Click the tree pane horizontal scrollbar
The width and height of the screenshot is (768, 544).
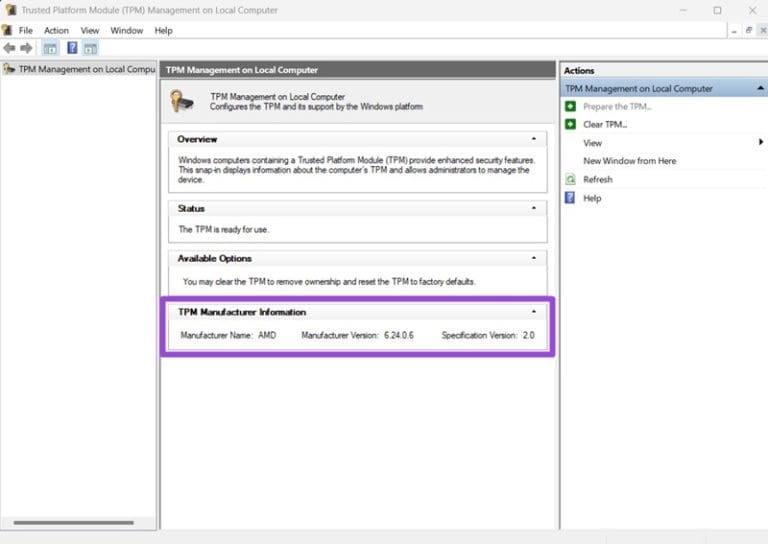point(73,522)
